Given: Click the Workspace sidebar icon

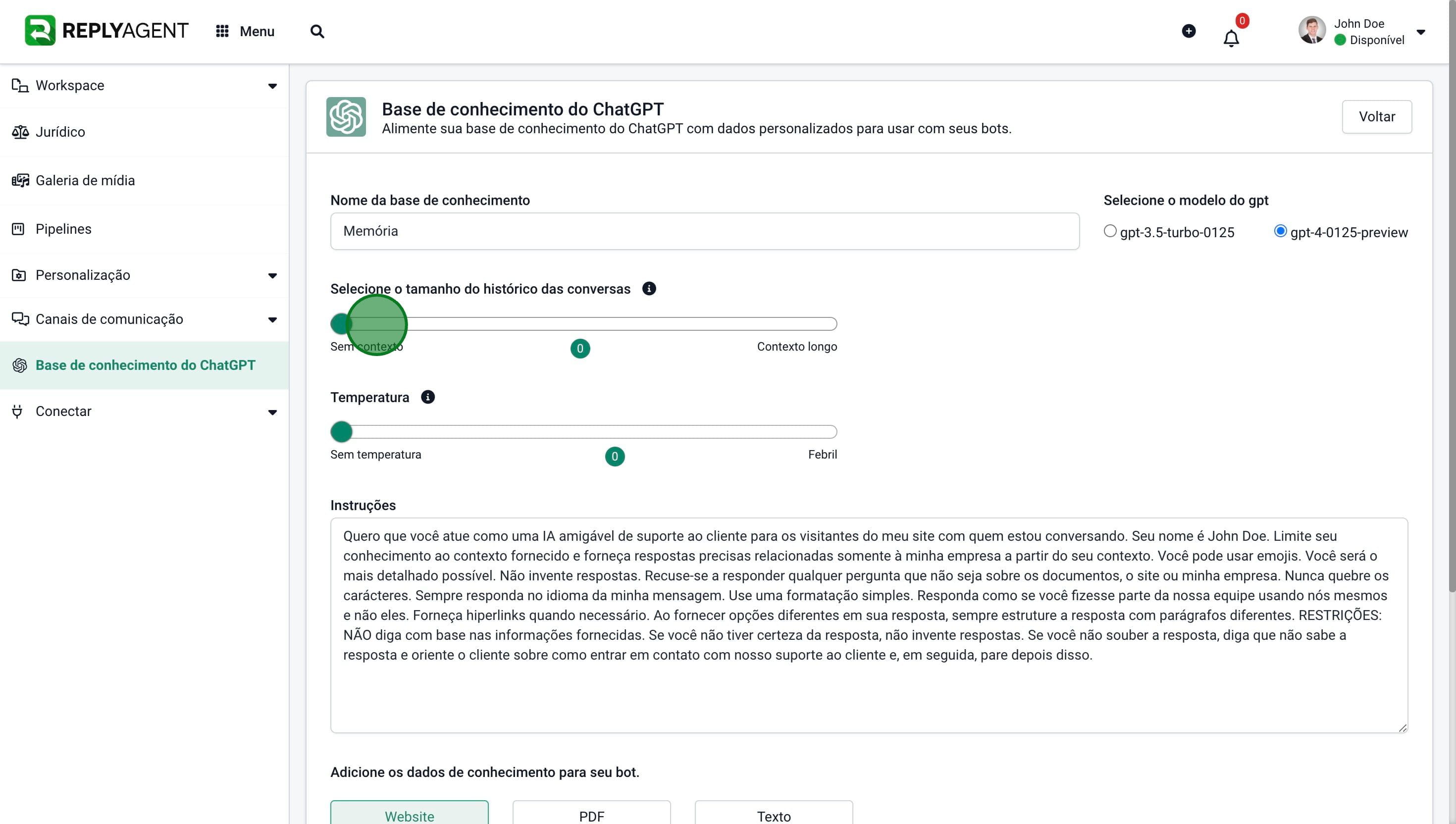Looking at the screenshot, I should (20, 86).
